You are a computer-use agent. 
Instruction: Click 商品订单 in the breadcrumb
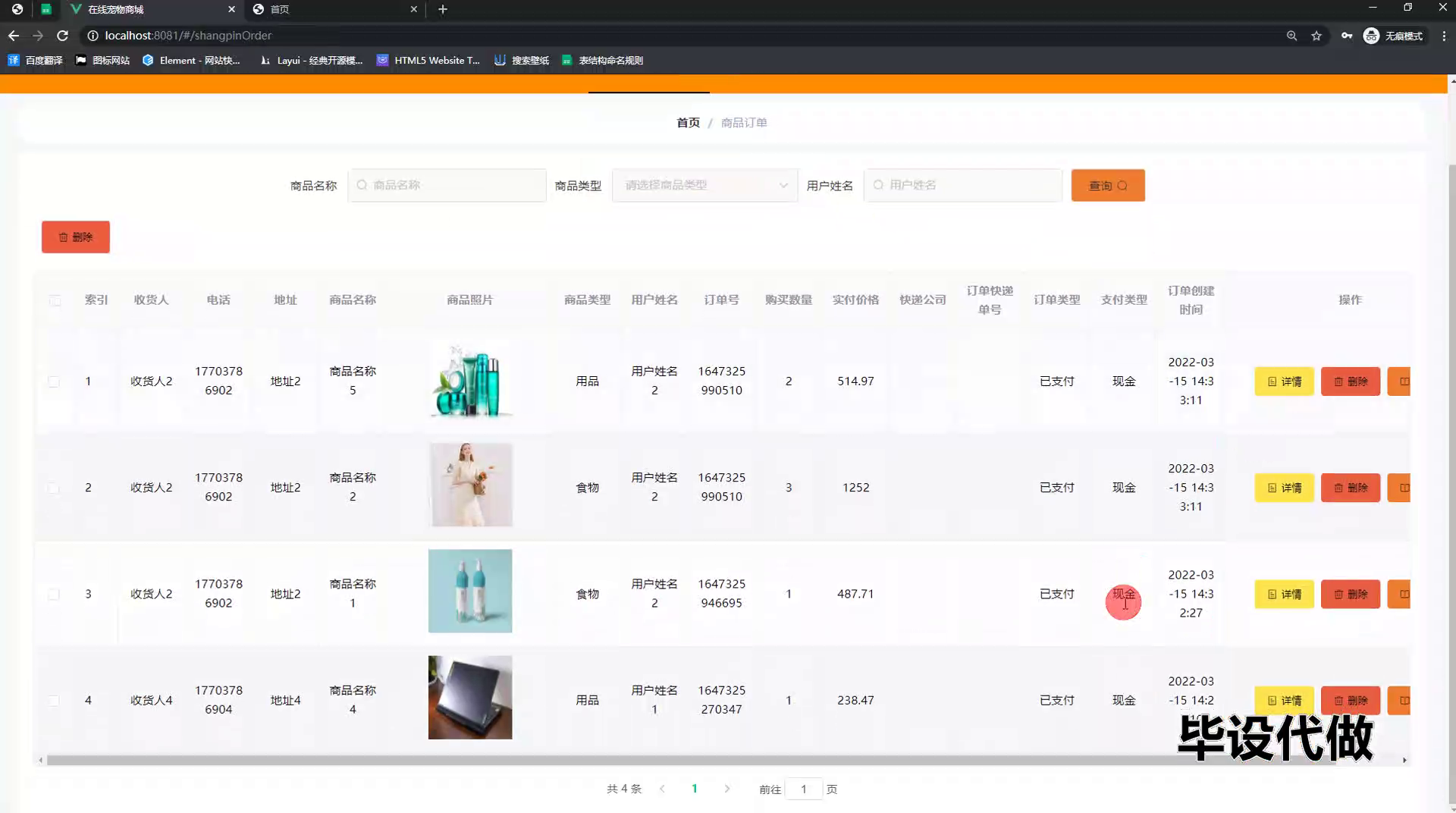(744, 122)
